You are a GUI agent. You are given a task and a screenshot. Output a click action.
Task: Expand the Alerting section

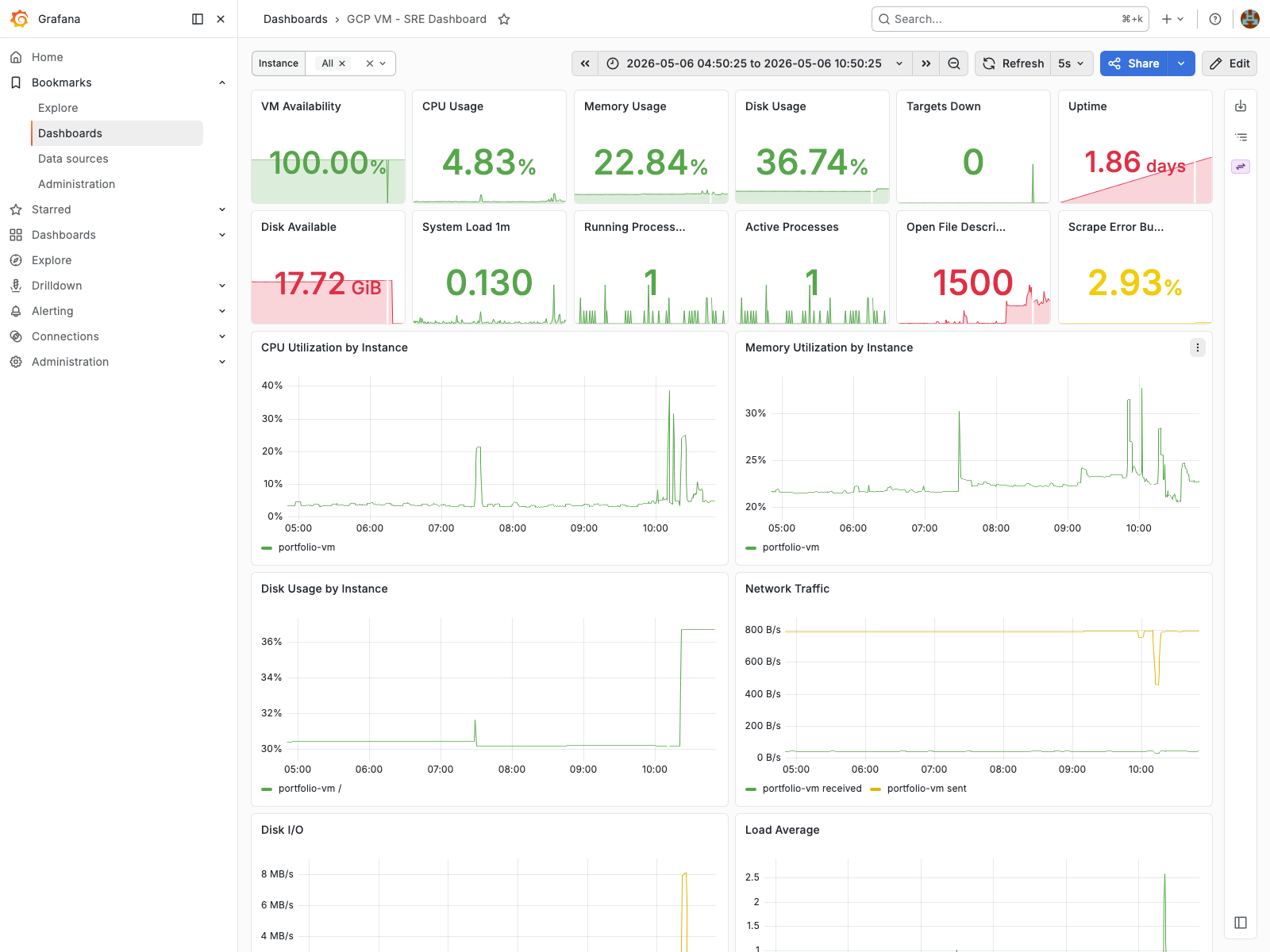click(x=222, y=311)
